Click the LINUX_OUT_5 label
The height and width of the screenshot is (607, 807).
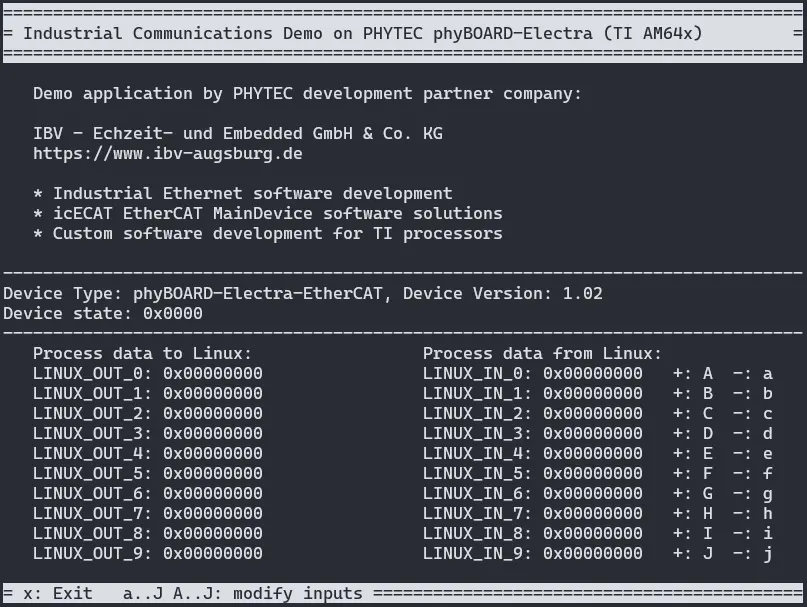pyautogui.click(x=92, y=473)
